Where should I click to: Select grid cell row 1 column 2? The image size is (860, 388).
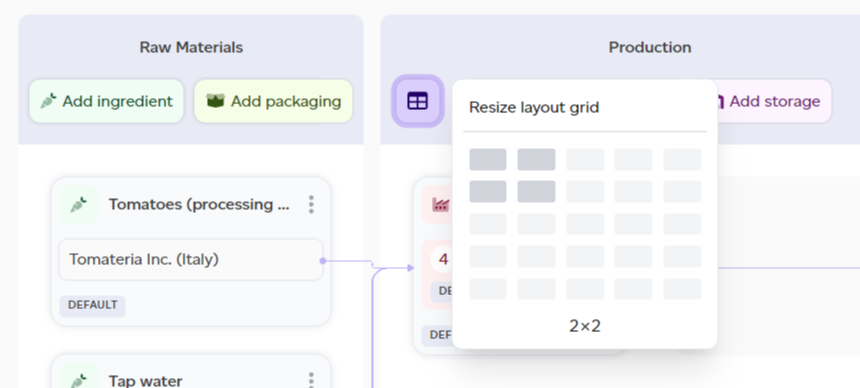(x=536, y=159)
